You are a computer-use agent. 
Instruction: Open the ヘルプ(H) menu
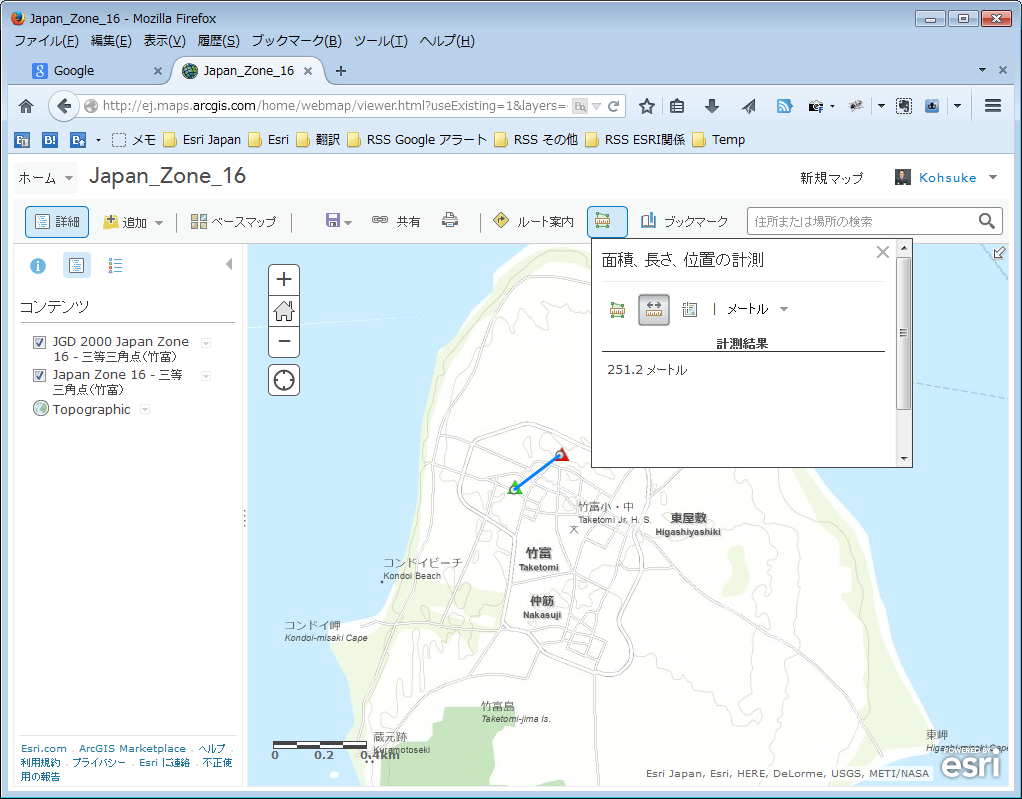[x=447, y=41]
